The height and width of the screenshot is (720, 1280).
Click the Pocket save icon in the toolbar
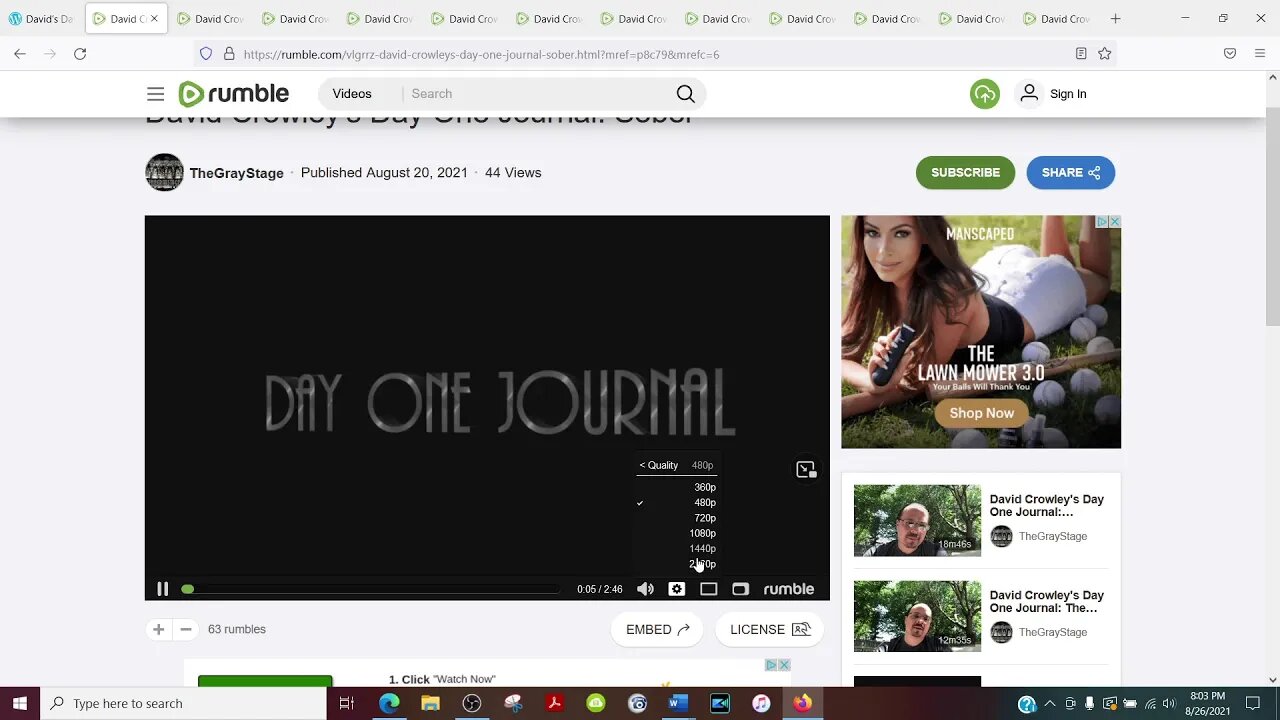(1230, 54)
